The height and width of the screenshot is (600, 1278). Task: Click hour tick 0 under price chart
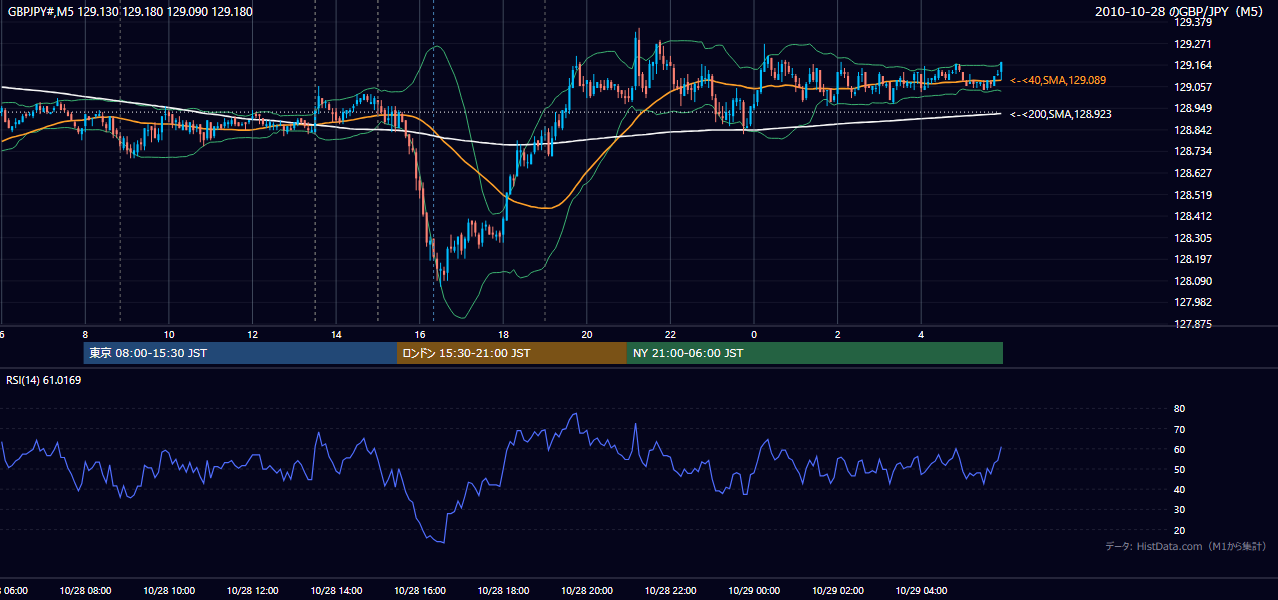(754, 334)
